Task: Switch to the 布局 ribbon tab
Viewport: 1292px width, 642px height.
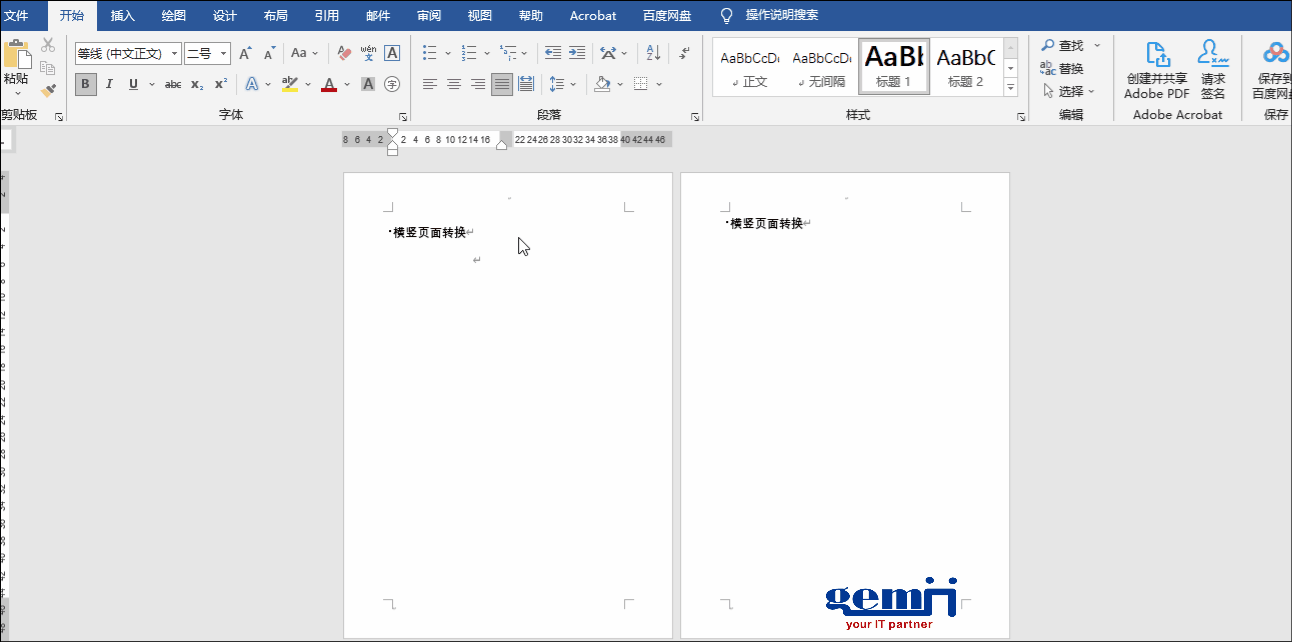Action: point(275,15)
